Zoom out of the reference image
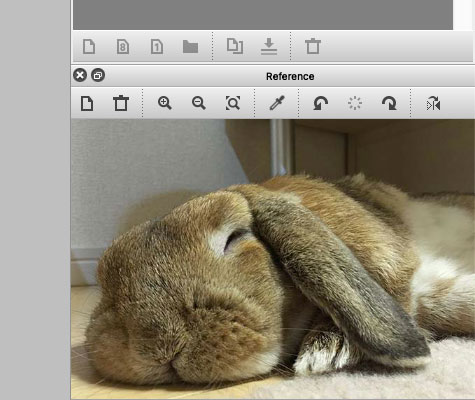The height and width of the screenshot is (400, 475). [199, 103]
